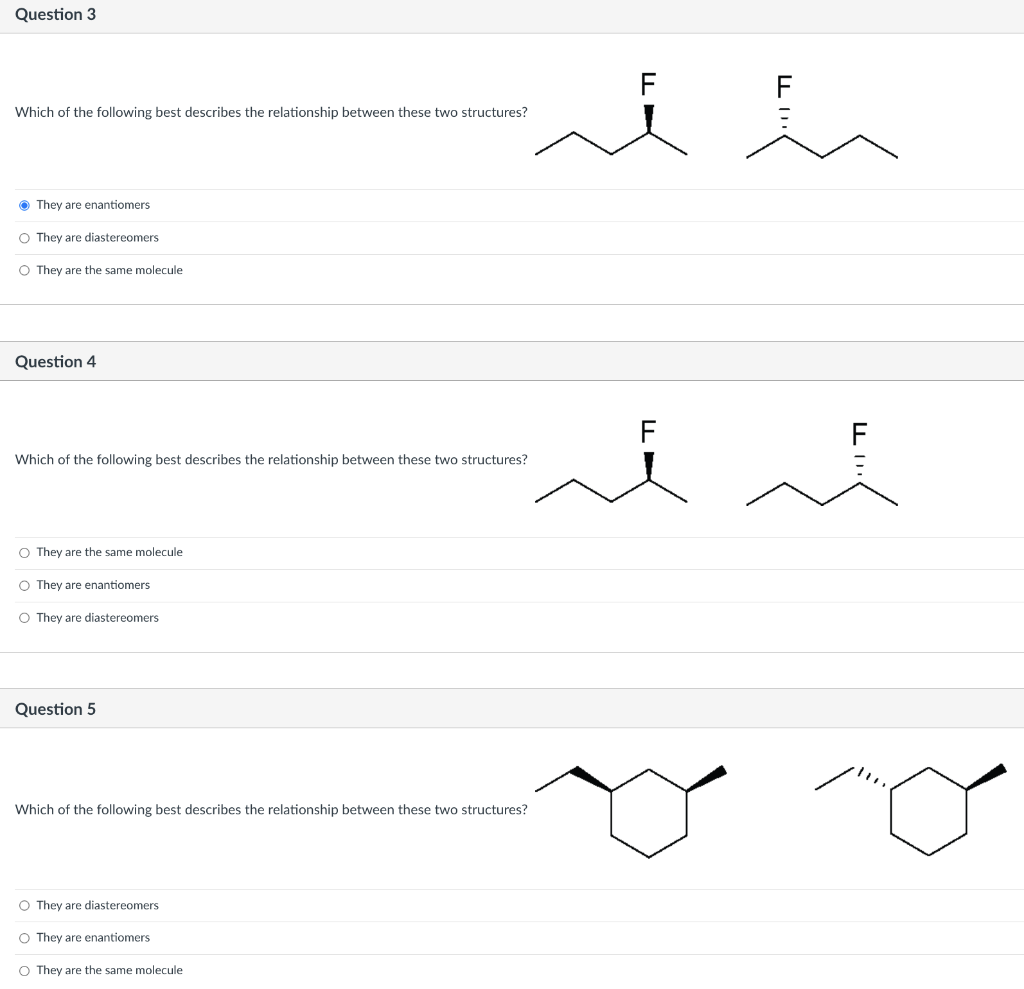
Task: Click Question 4's dashed-bond fluorine structure
Action: coord(822,463)
